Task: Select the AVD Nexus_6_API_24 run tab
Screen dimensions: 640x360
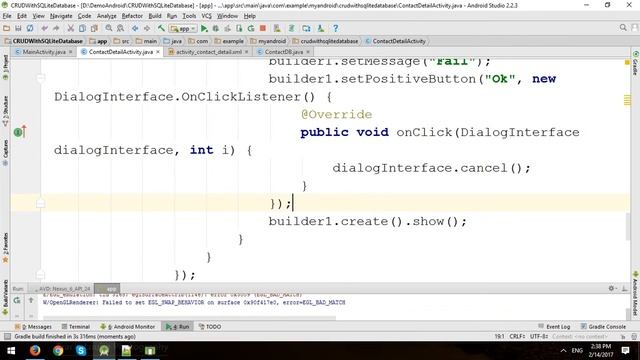Action: (x=62, y=289)
